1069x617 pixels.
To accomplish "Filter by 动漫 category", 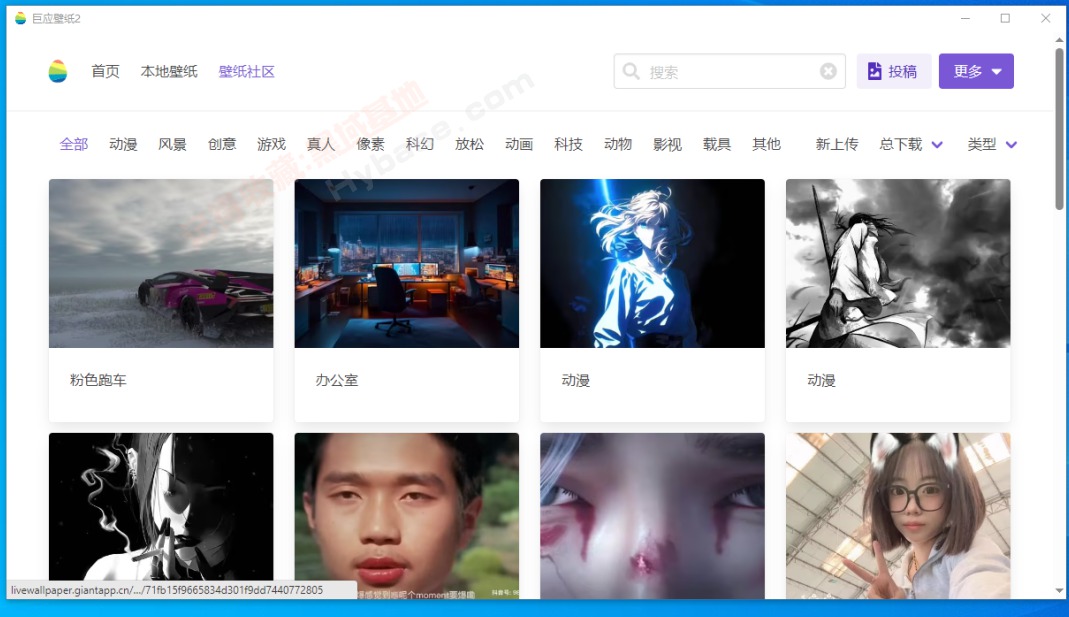I will (123, 145).
